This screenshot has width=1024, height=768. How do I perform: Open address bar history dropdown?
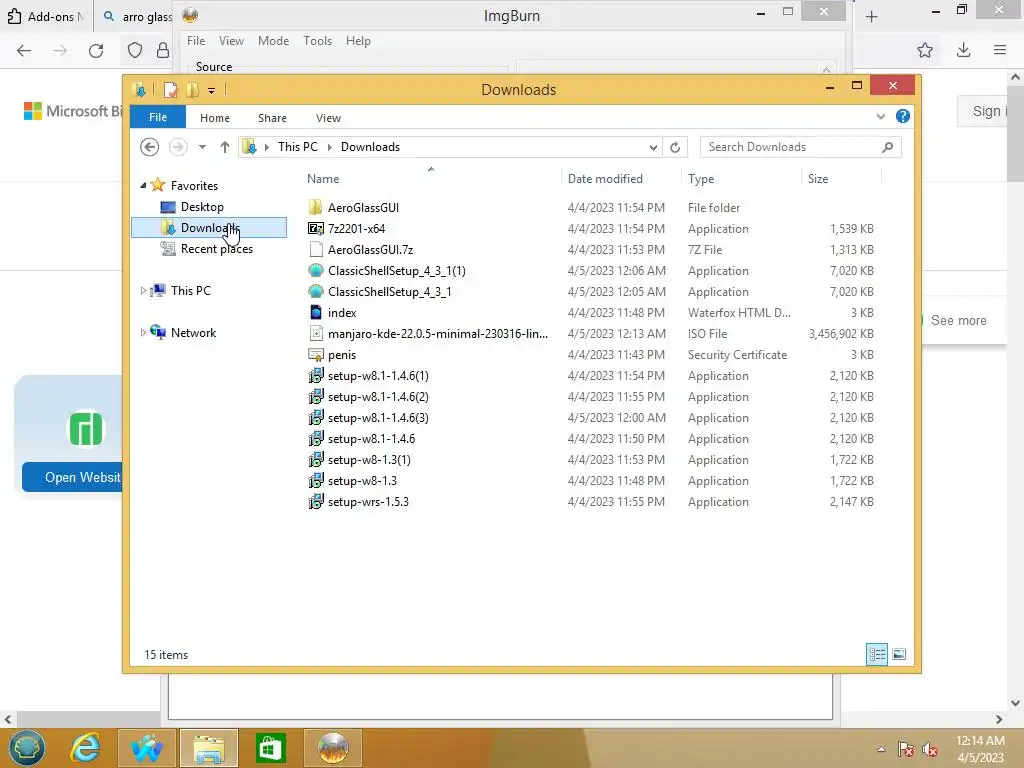click(653, 147)
